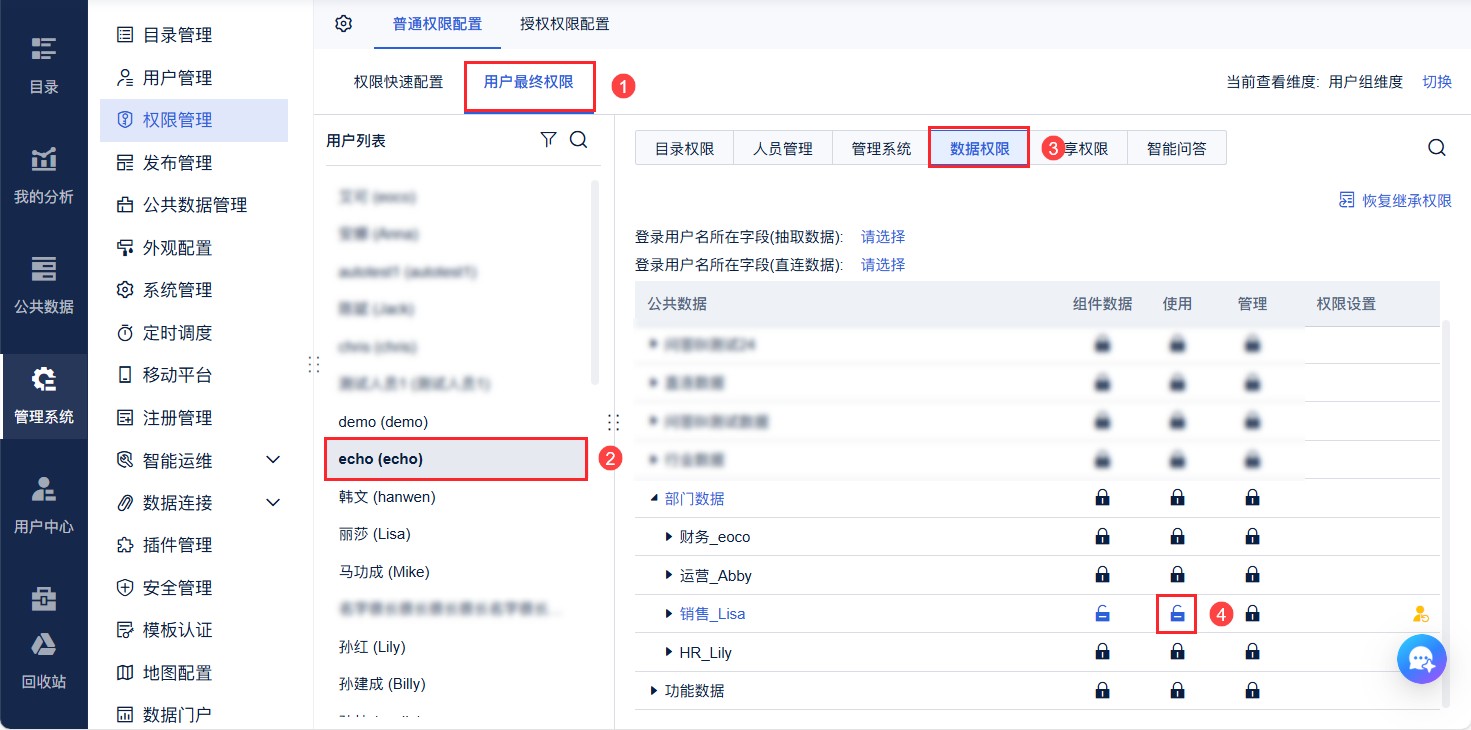Expand the 运营_Abby tree node
Image resolution: width=1471 pixels, height=730 pixels.
[x=669, y=575]
